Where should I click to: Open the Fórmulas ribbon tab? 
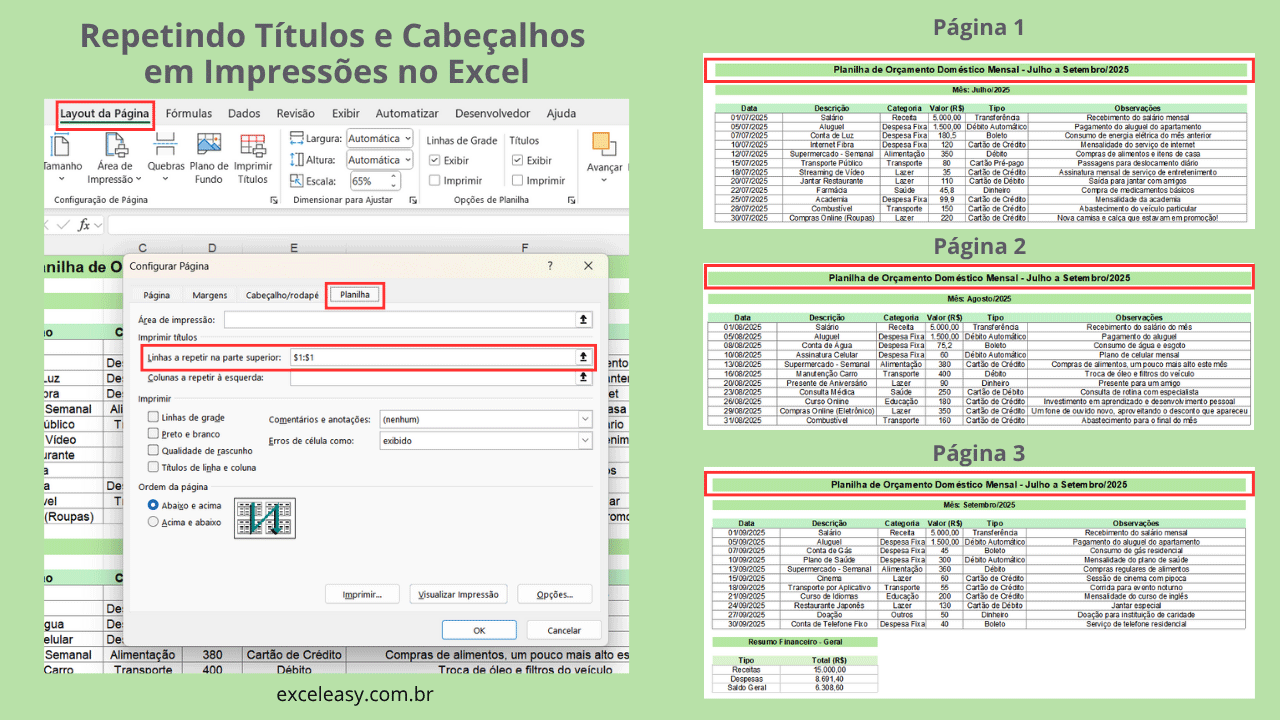tap(189, 114)
